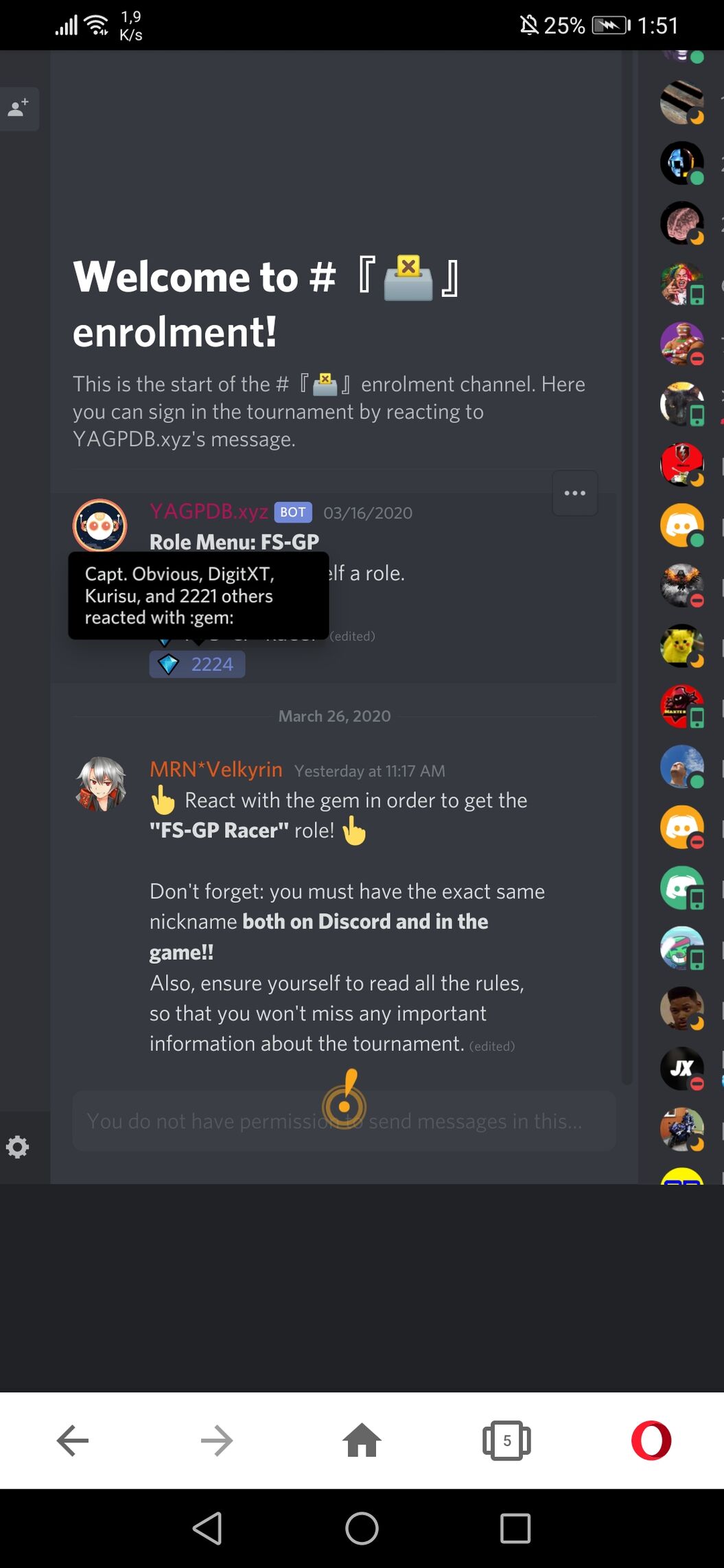Select the Pikachu avatar member
The image size is (724, 1568).
[x=682, y=645]
